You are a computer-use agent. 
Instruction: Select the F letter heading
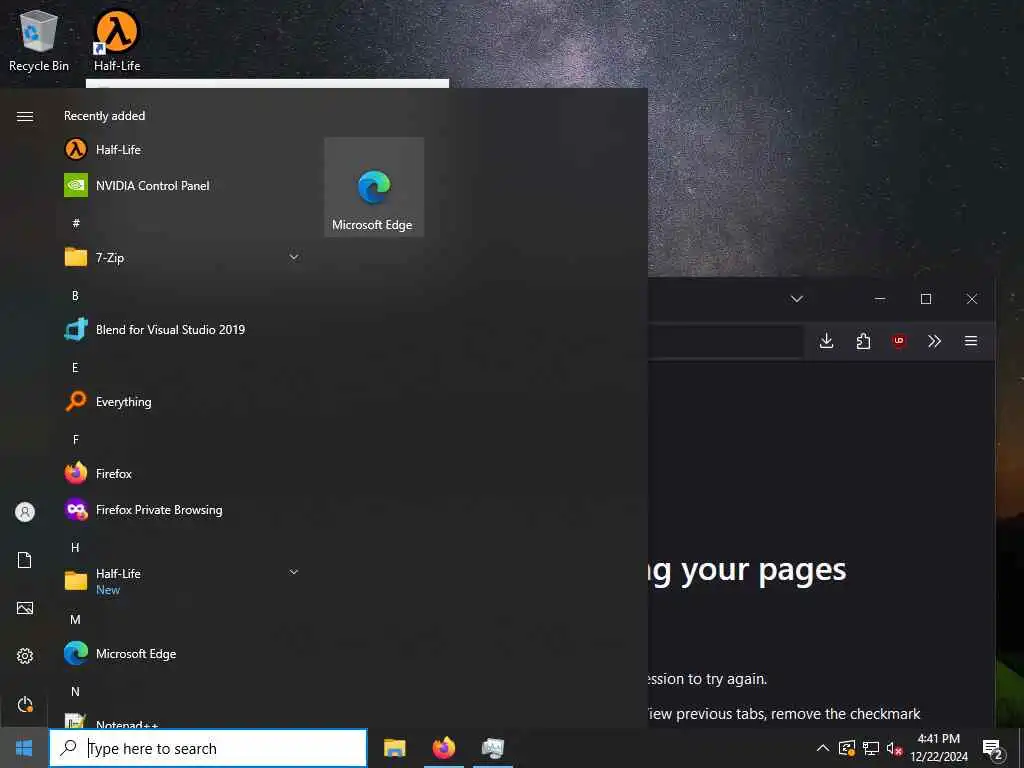pyautogui.click(x=75, y=440)
